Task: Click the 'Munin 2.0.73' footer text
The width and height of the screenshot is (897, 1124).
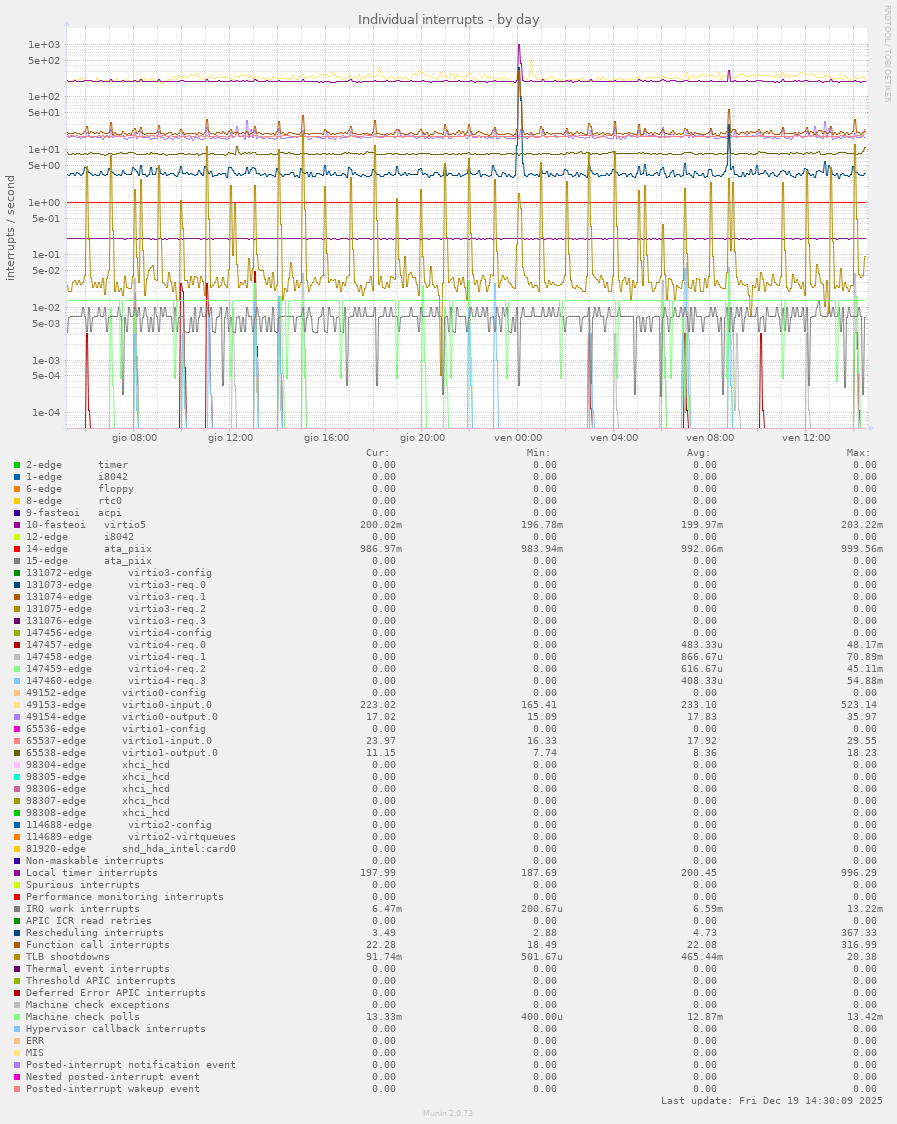Action: (448, 1113)
